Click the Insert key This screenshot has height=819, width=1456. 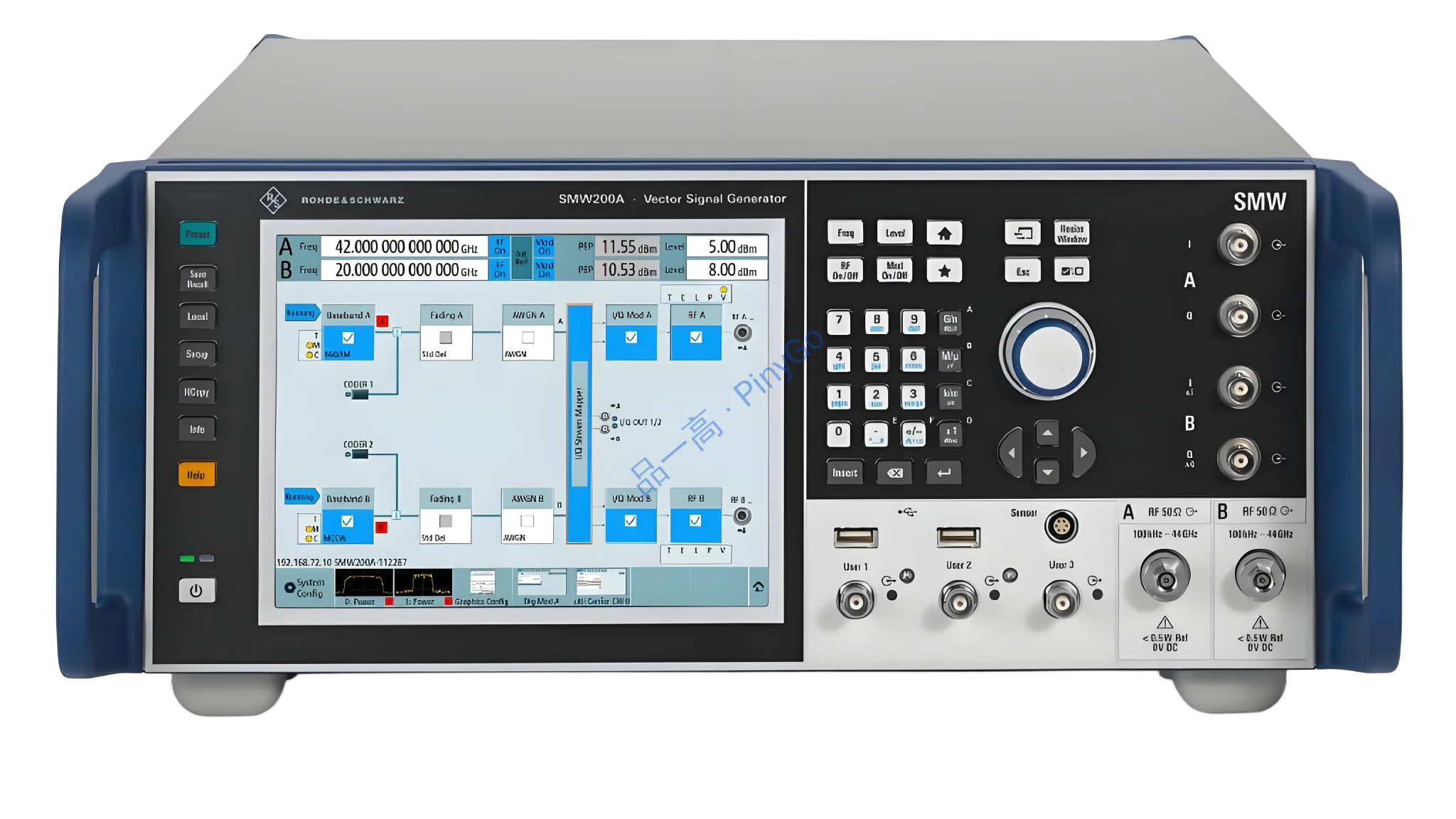(x=845, y=472)
